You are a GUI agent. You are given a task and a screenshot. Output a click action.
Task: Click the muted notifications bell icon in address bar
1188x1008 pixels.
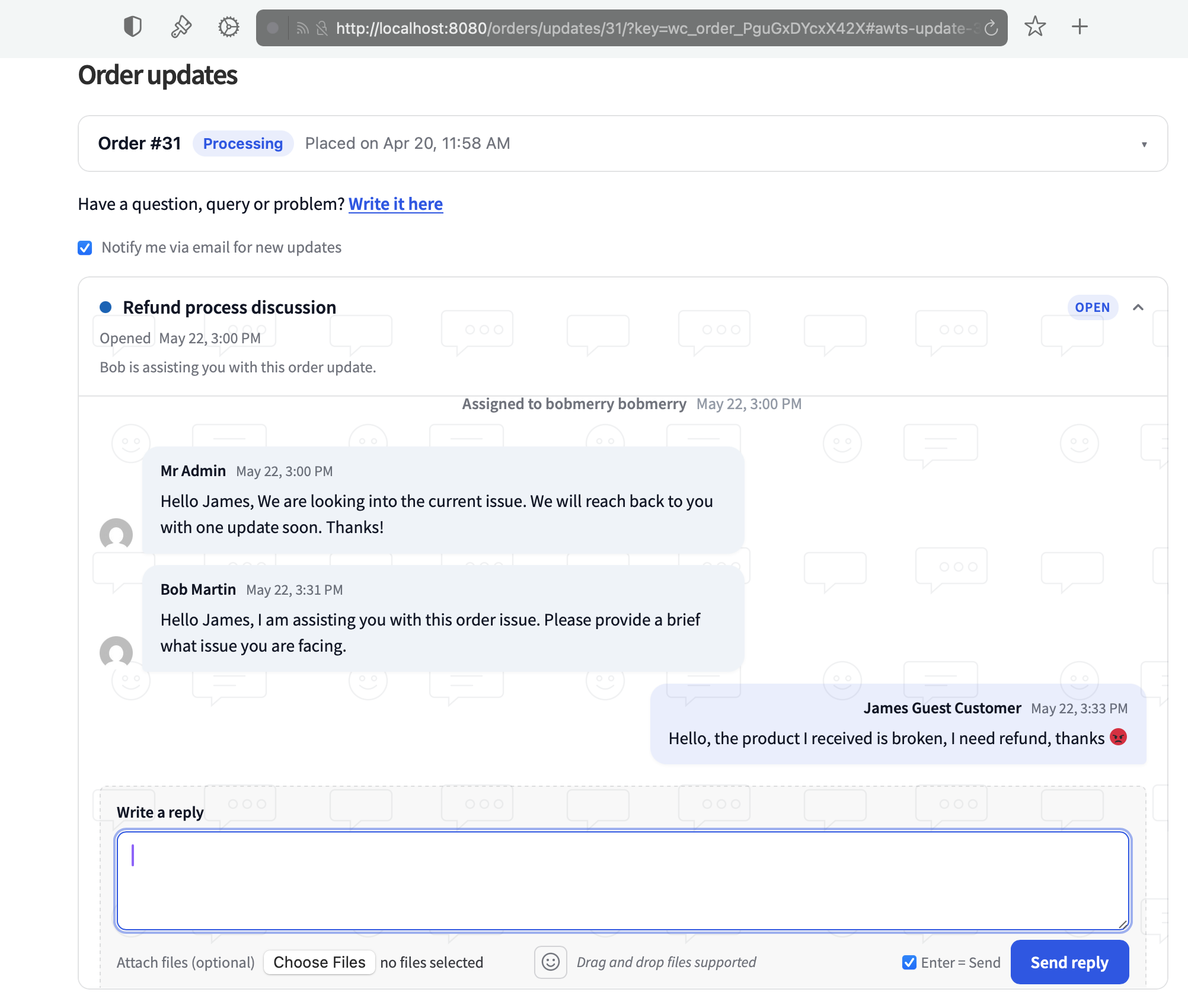click(322, 28)
